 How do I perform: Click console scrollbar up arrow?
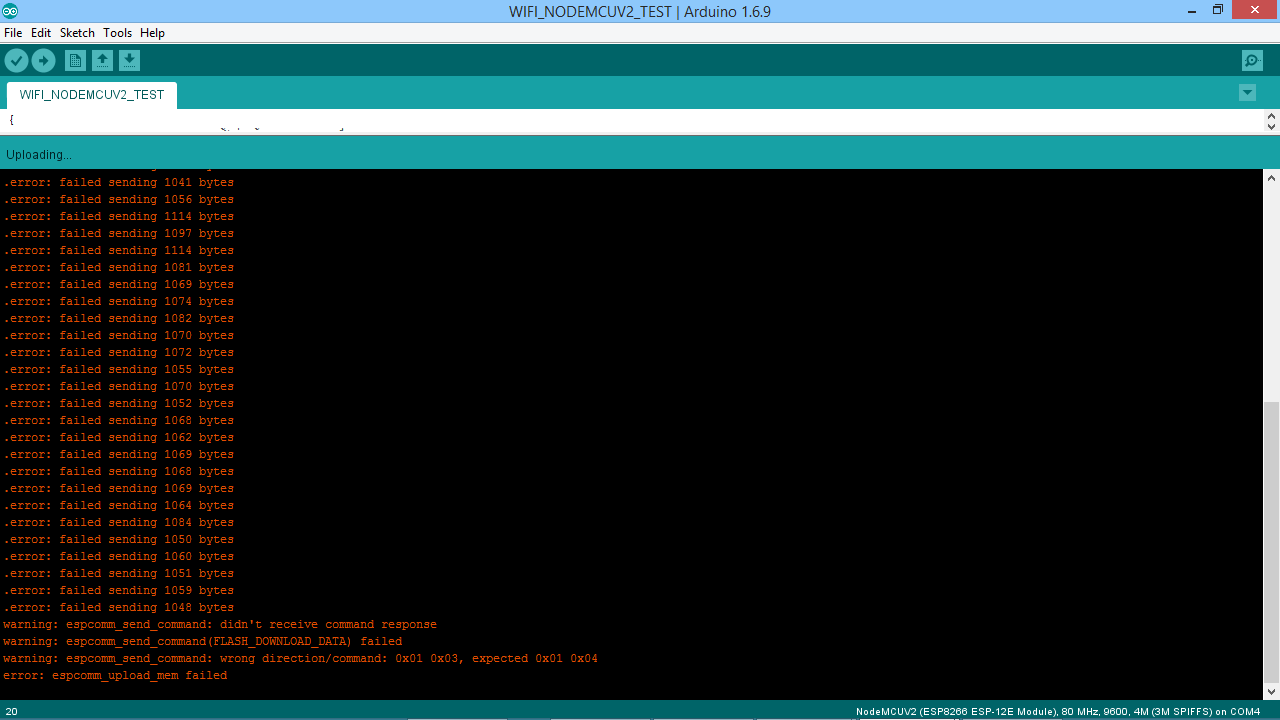pyautogui.click(x=1271, y=178)
